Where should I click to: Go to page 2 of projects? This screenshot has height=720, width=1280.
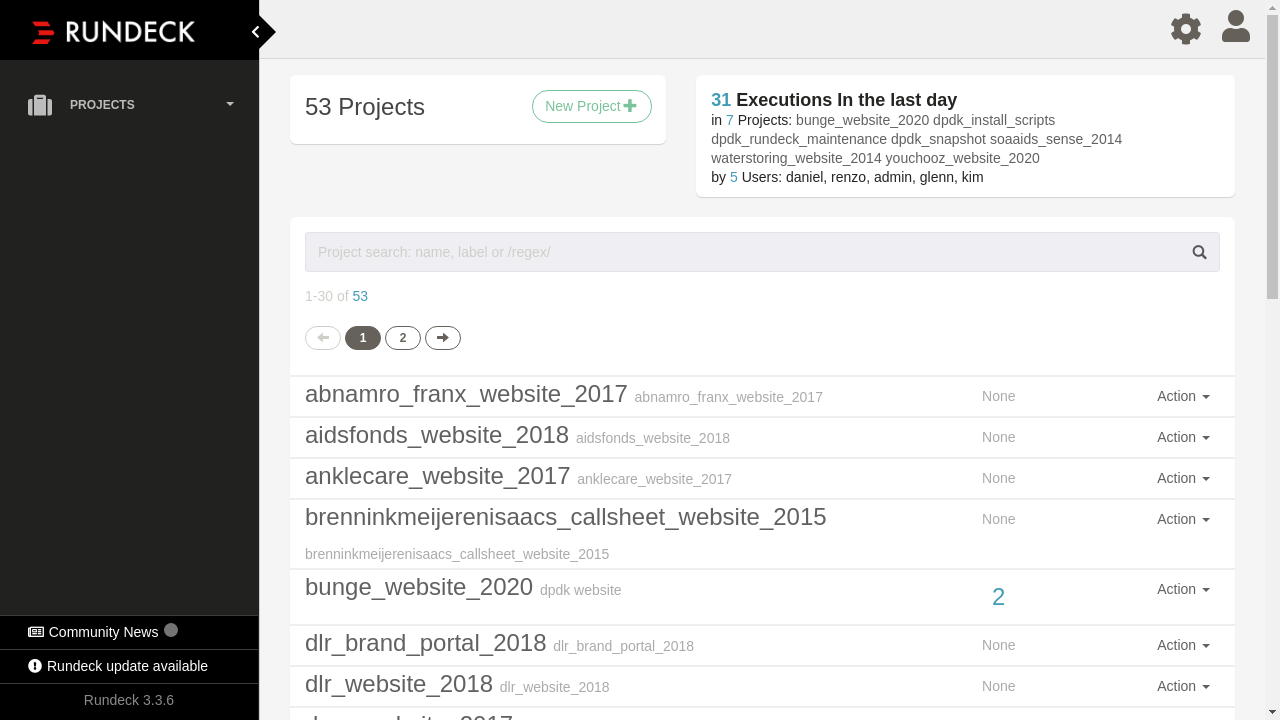pyautogui.click(x=403, y=338)
